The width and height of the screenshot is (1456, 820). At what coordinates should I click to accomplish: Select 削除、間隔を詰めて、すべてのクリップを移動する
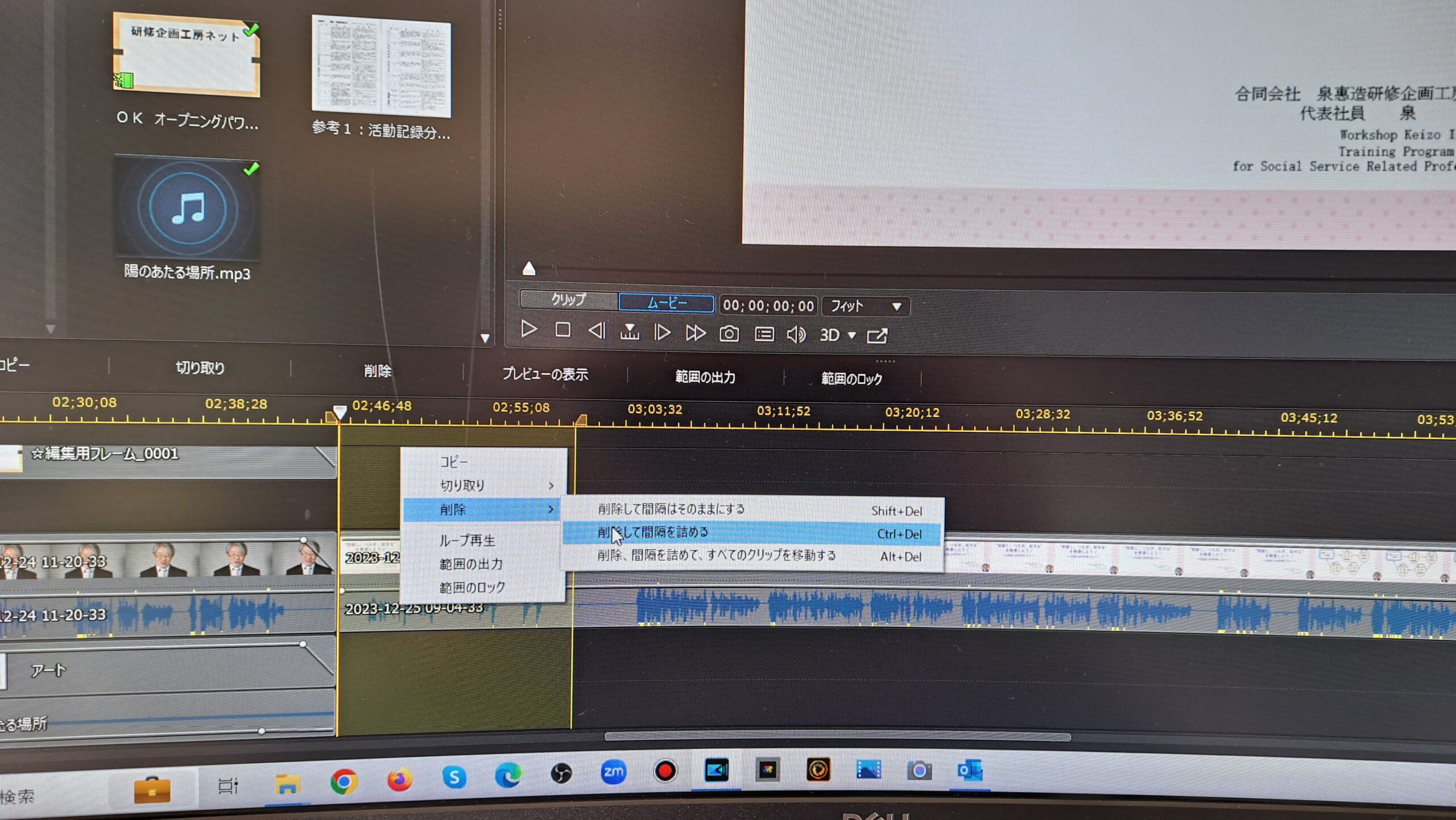[x=752, y=556]
